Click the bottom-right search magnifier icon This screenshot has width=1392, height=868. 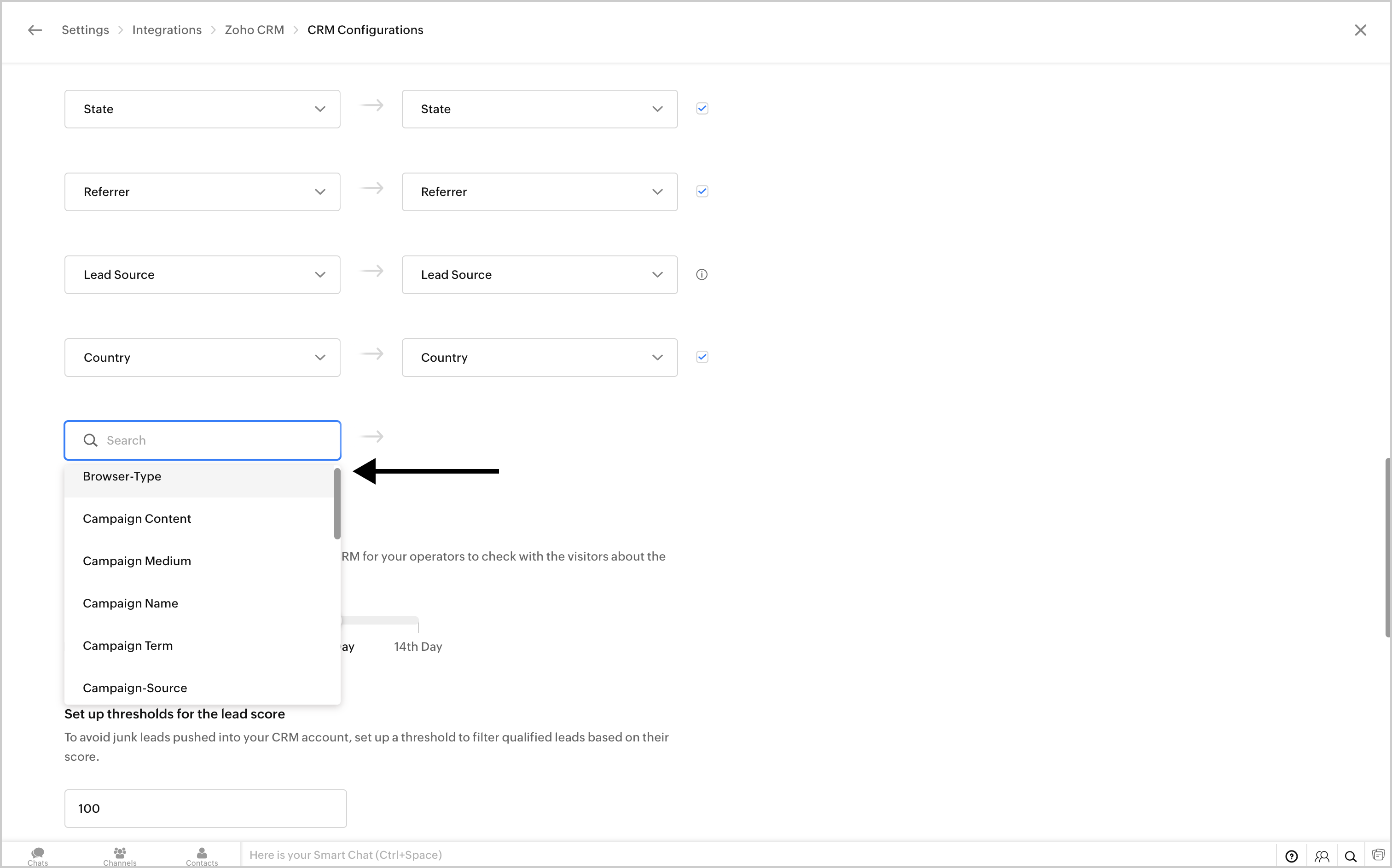click(x=1350, y=856)
